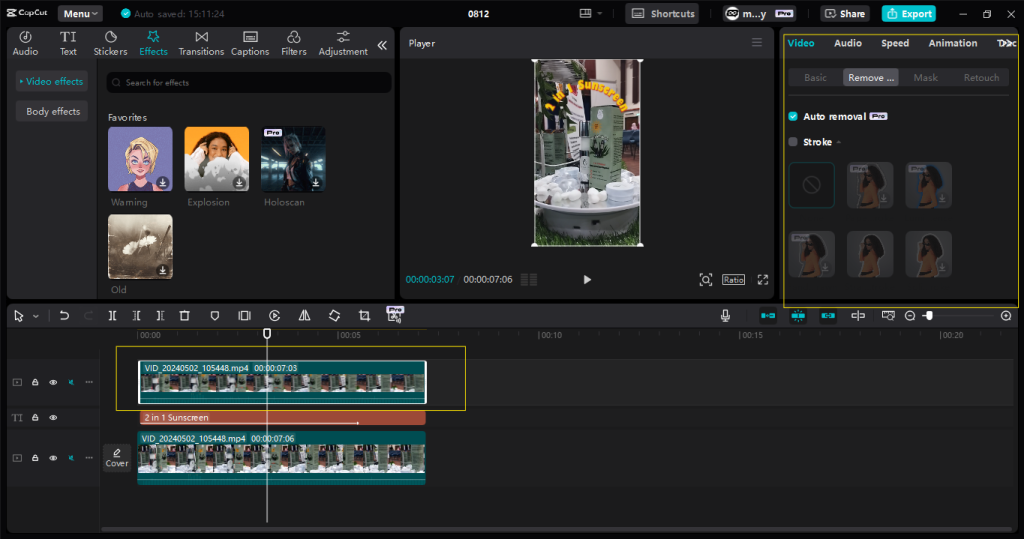The width and height of the screenshot is (1024, 539).
Task: Click the Cover button on main track
Action: click(117, 457)
